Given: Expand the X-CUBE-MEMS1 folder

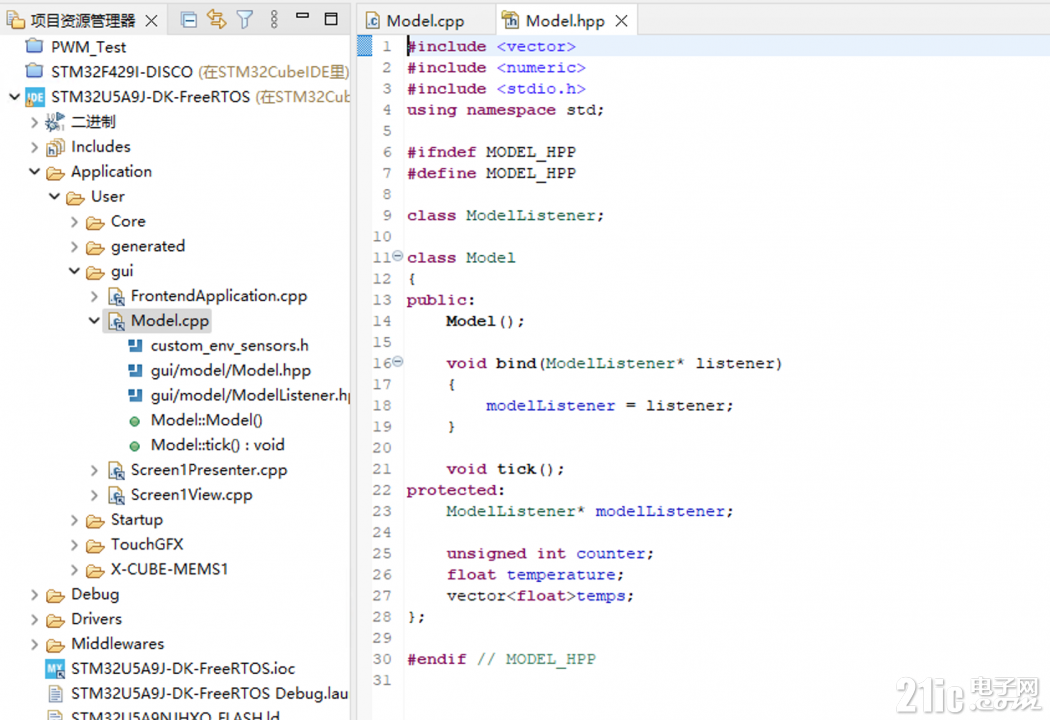Looking at the screenshot, I should (74, 569).
